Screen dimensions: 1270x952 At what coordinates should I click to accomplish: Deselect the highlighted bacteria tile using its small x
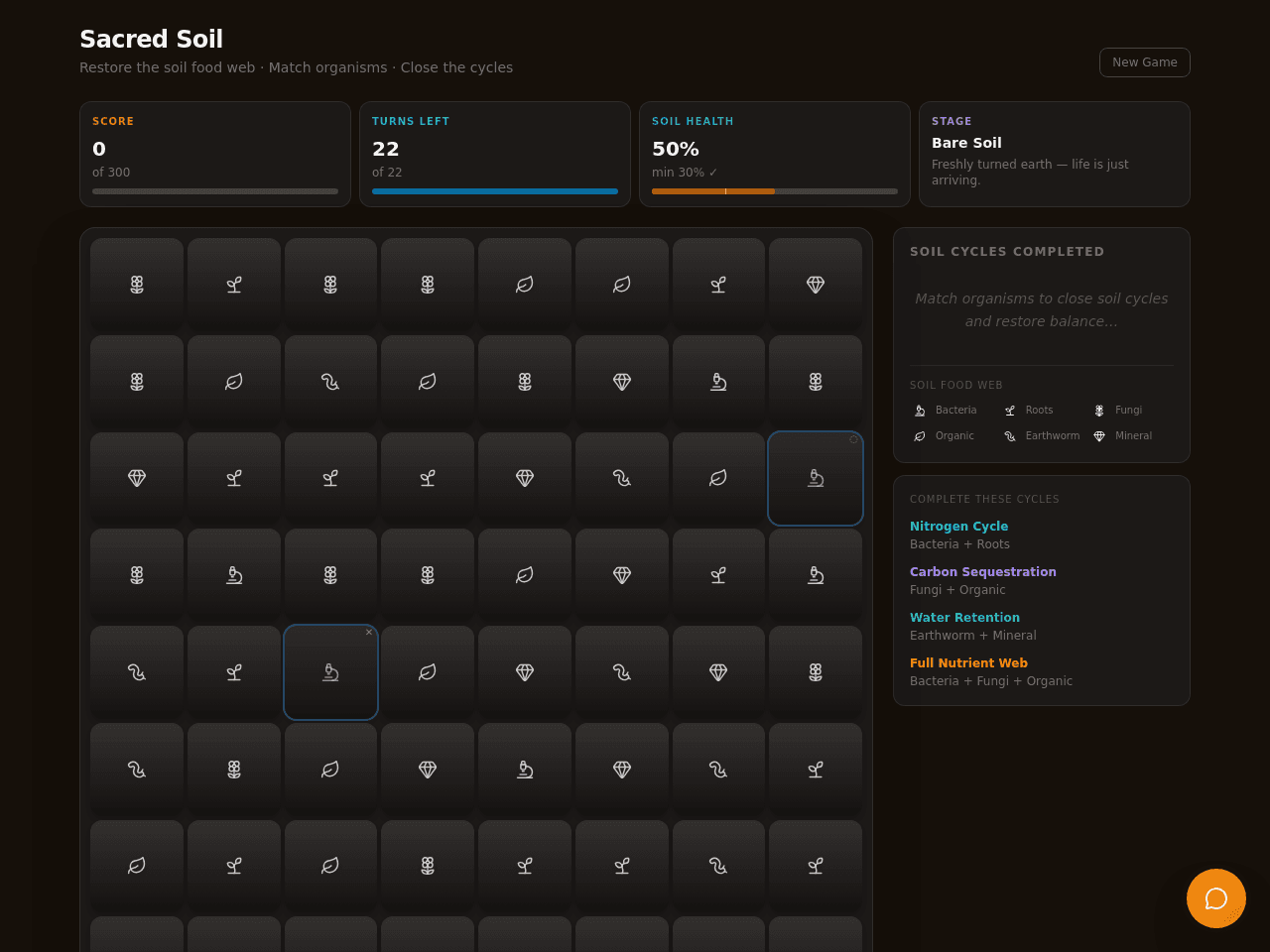[369, 633]
